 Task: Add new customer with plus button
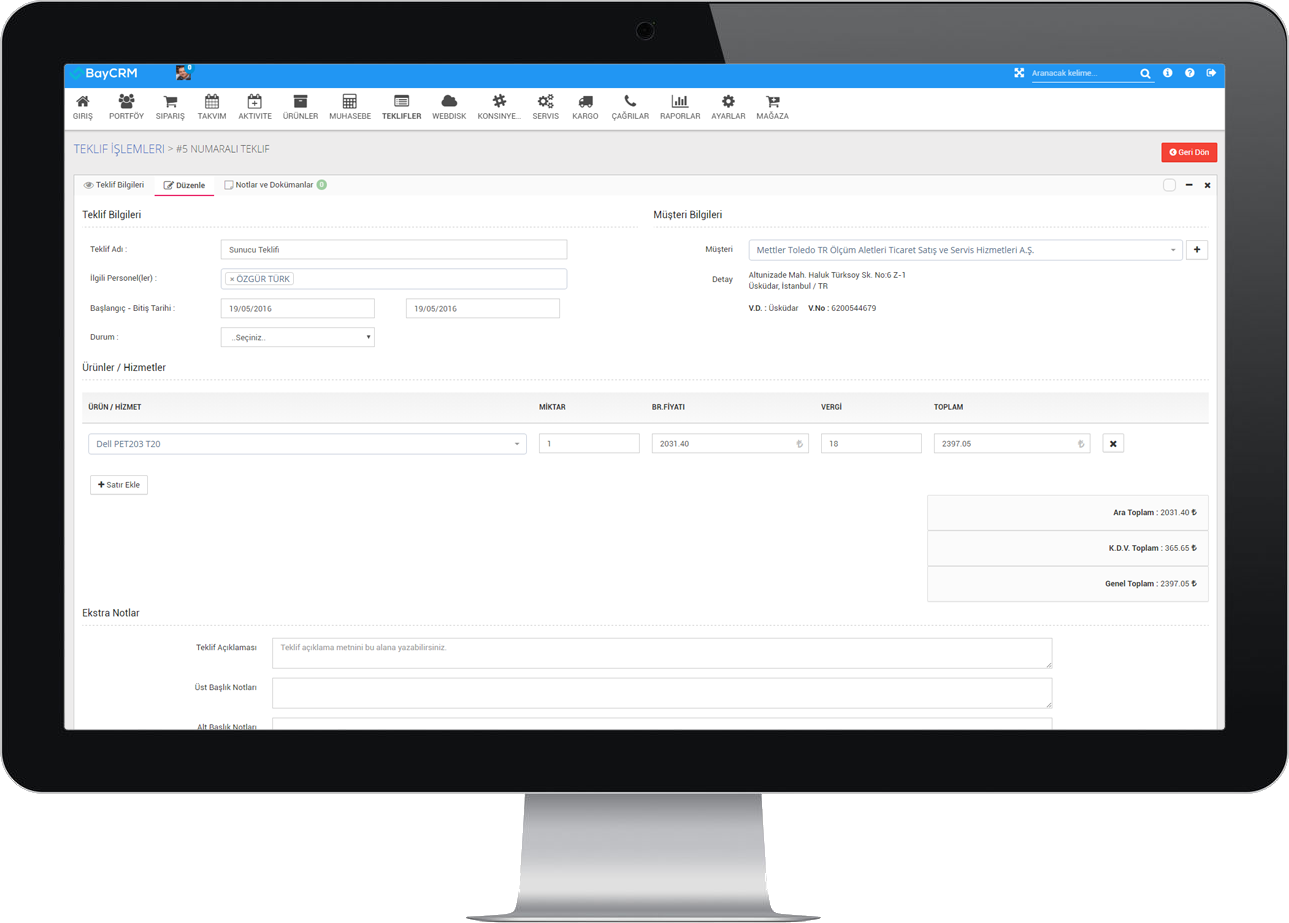pyautogui.click(x=1197, y=250)
